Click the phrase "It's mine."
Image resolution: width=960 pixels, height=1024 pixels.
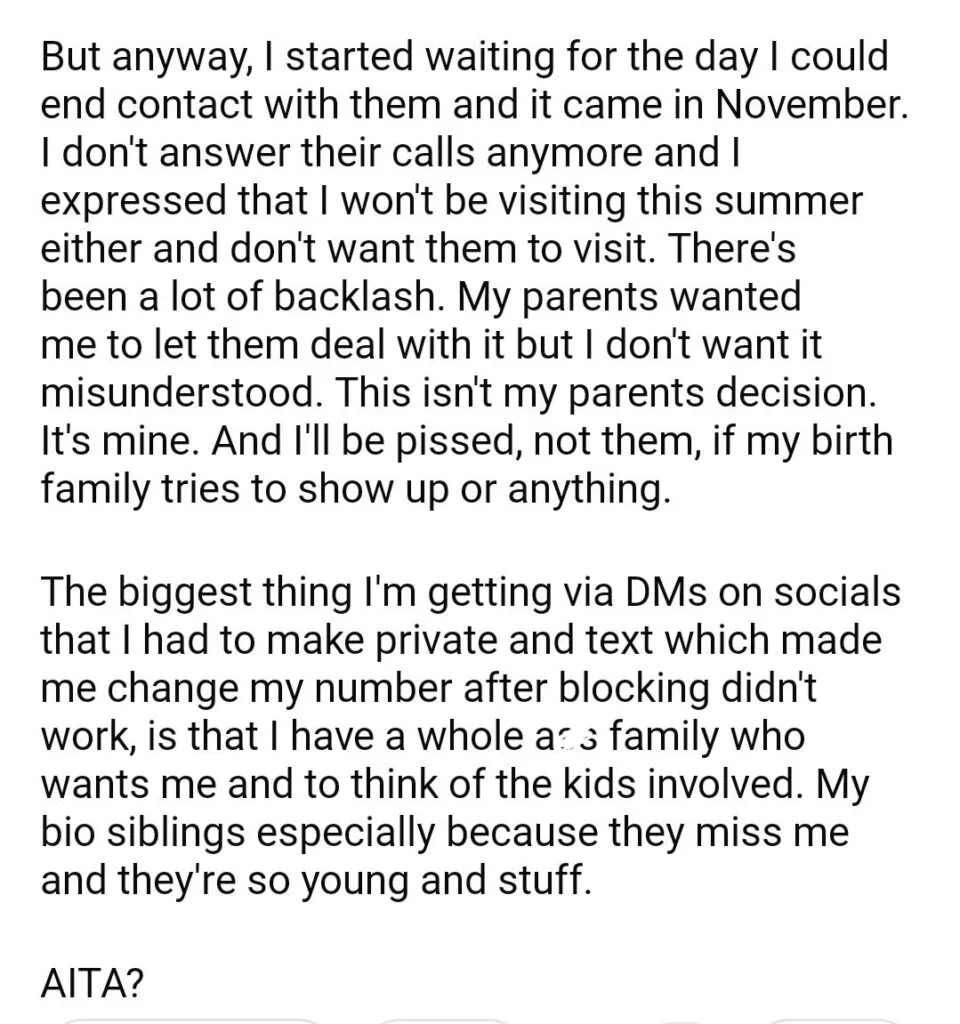(x=121, y=440)
